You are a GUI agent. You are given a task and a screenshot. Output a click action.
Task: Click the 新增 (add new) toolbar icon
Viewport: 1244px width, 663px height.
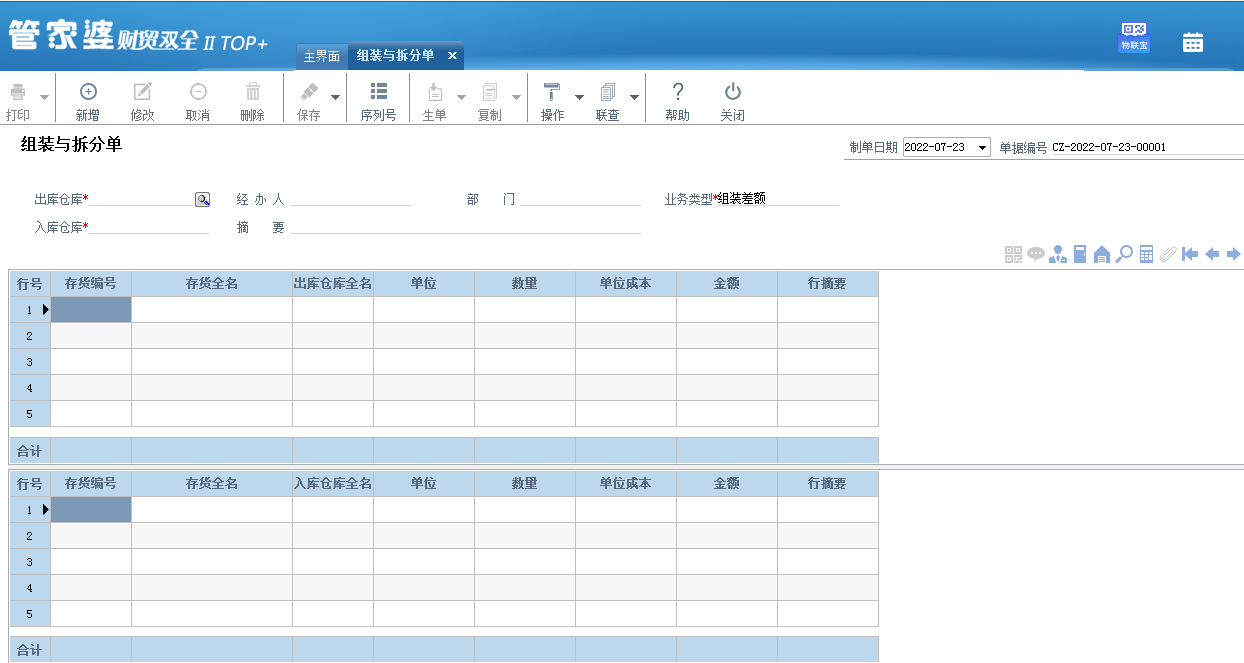(x=88, y=92)
